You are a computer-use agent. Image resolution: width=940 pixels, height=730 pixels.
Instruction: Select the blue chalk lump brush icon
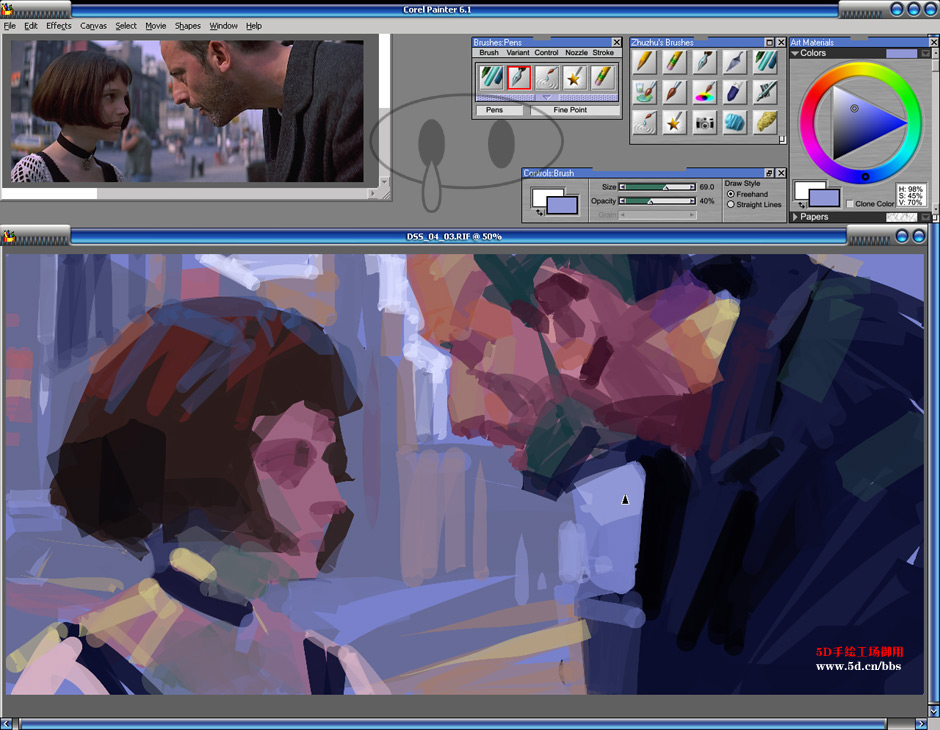735,123
